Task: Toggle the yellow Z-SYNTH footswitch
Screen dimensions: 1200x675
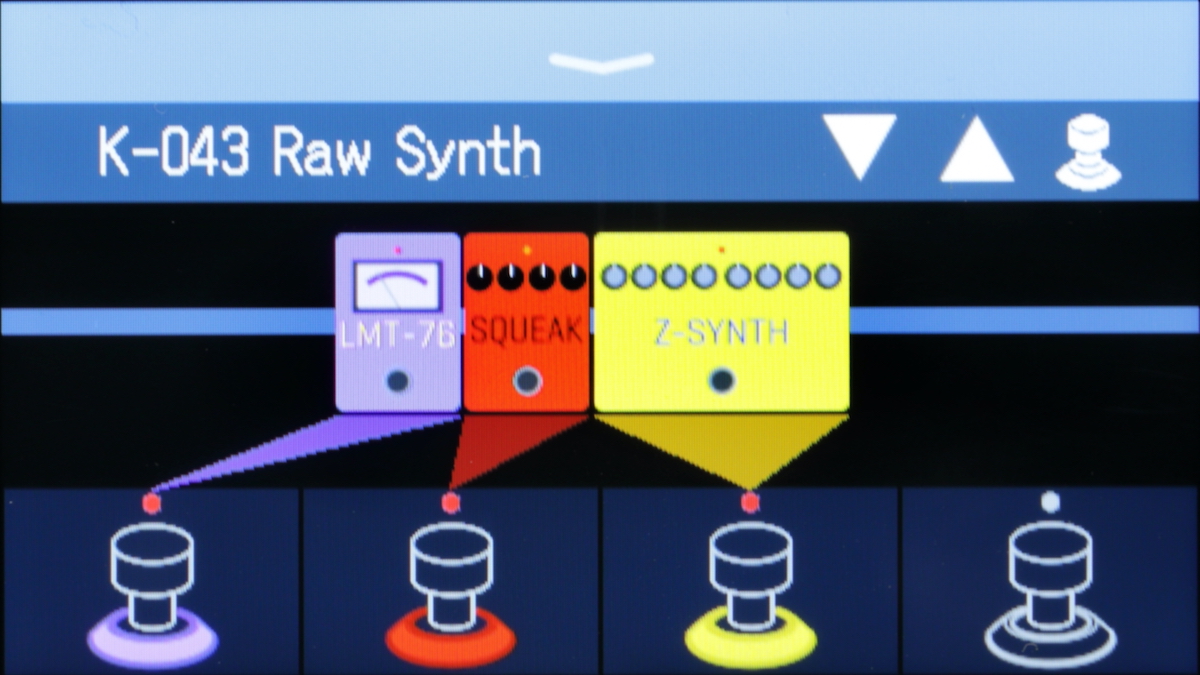Action: [x=750, y=594]
